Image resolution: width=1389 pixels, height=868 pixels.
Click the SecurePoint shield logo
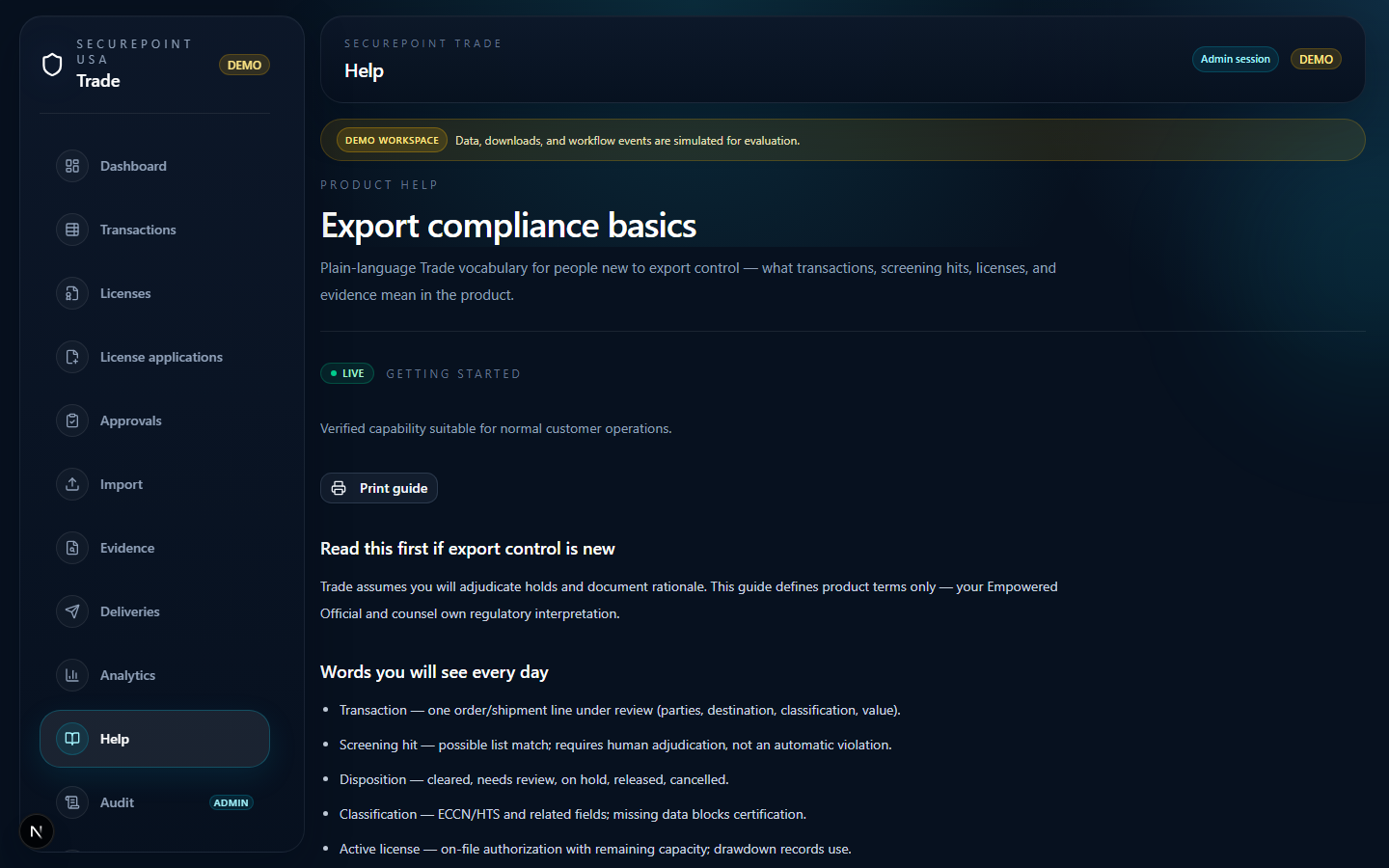click(52, 65)
